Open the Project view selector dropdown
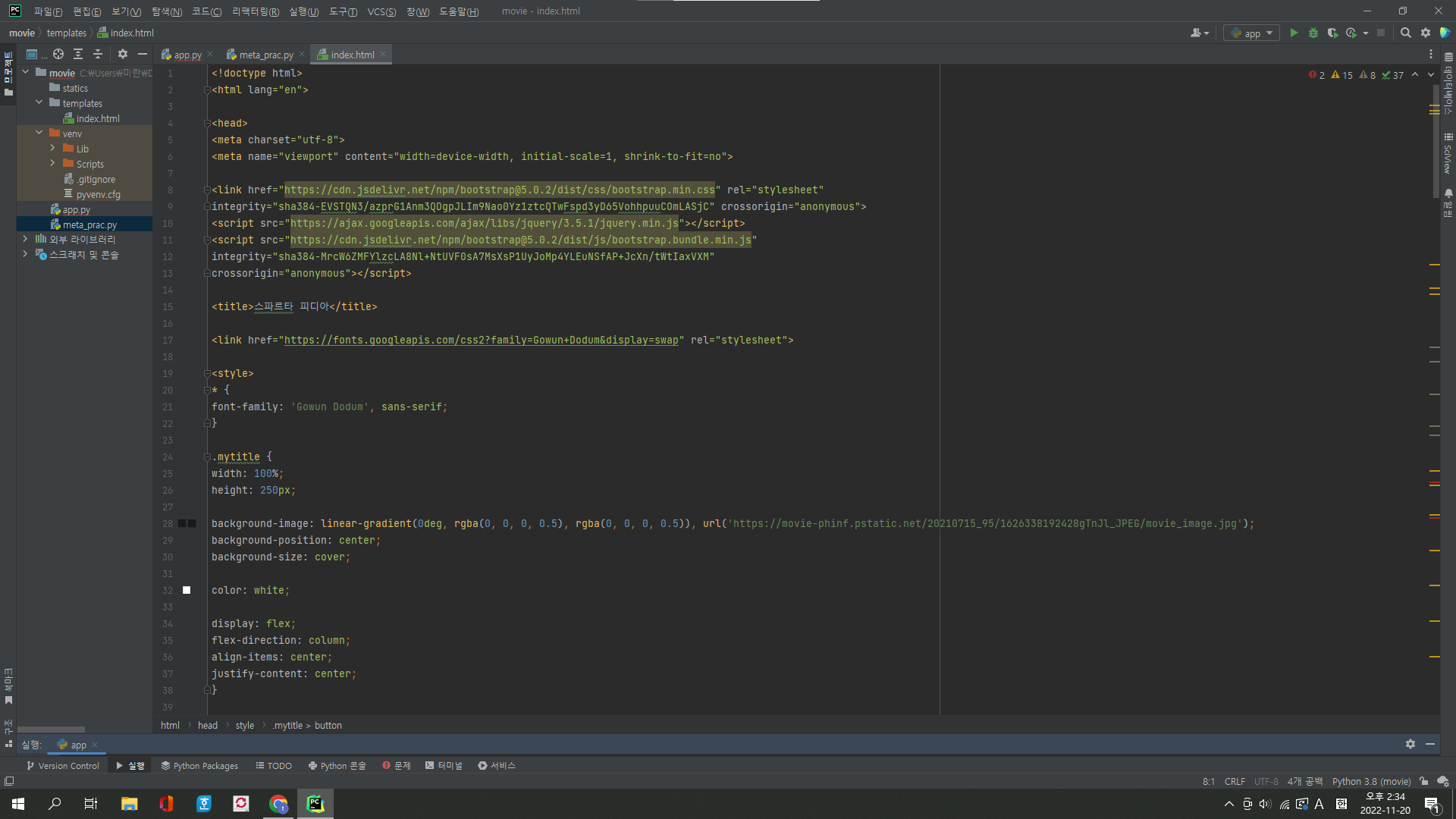 [x=35, y=55]
